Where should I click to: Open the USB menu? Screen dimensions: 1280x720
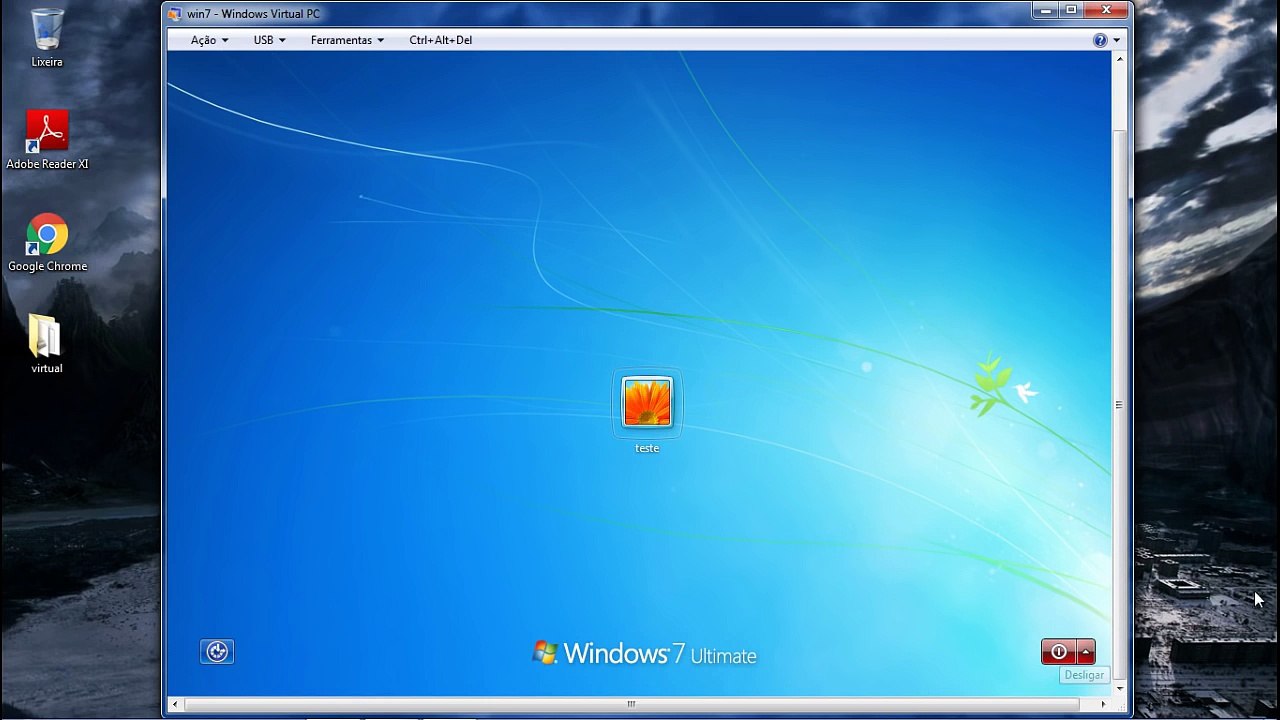click(270, 40)
